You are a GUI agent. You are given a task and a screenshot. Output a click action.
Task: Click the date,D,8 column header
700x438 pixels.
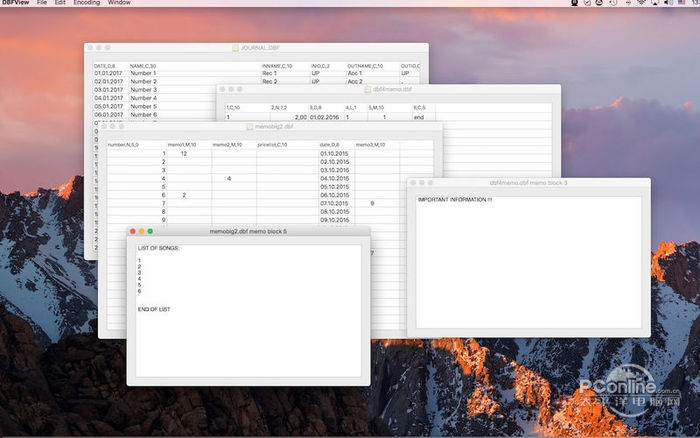click(331, 144)
